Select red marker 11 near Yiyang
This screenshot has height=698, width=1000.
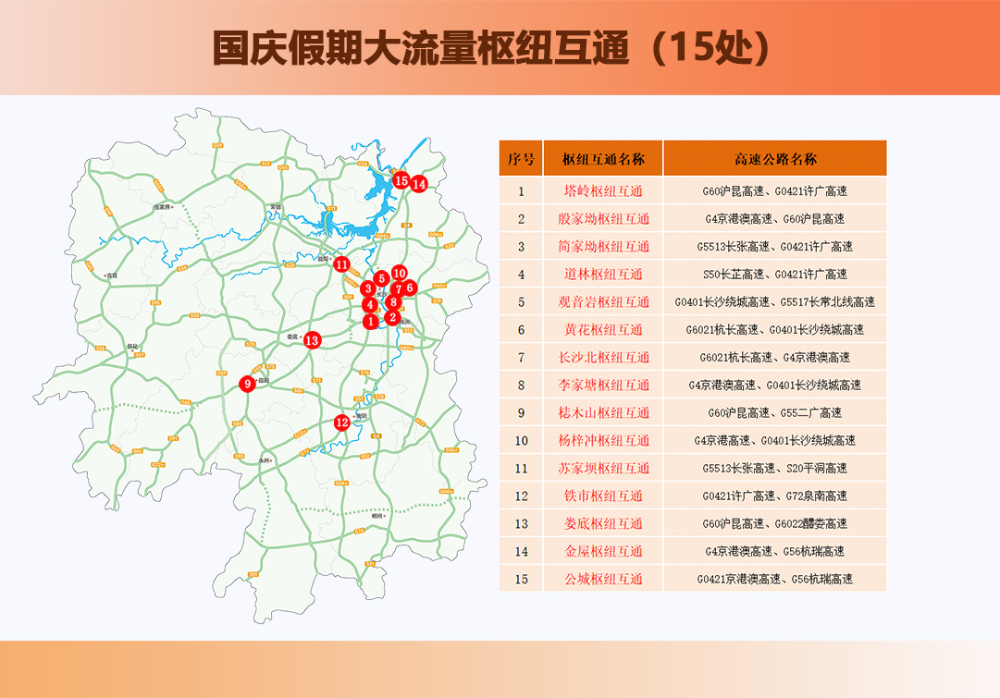coord(341,264)
